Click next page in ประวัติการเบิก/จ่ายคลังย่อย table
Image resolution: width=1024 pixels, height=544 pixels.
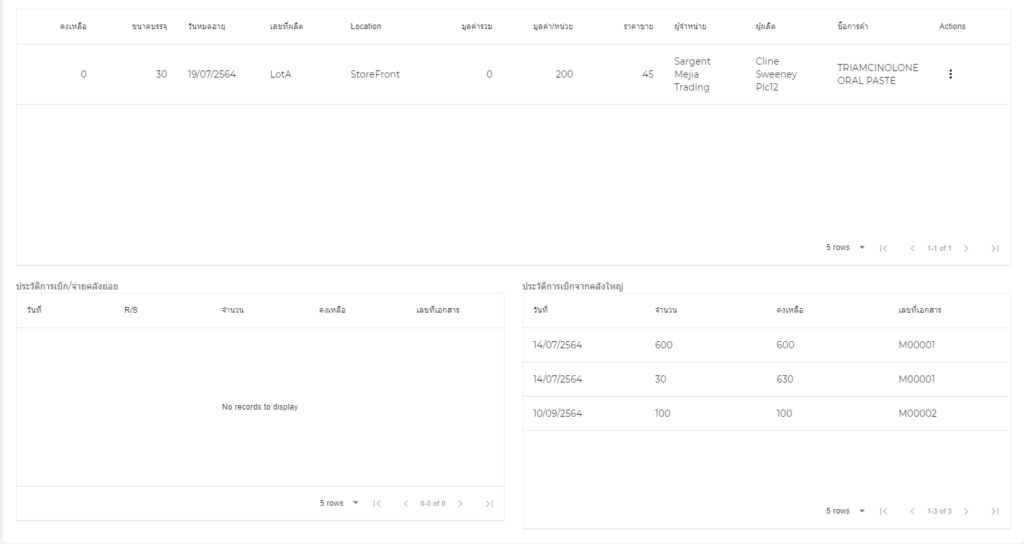coord(460,503)
